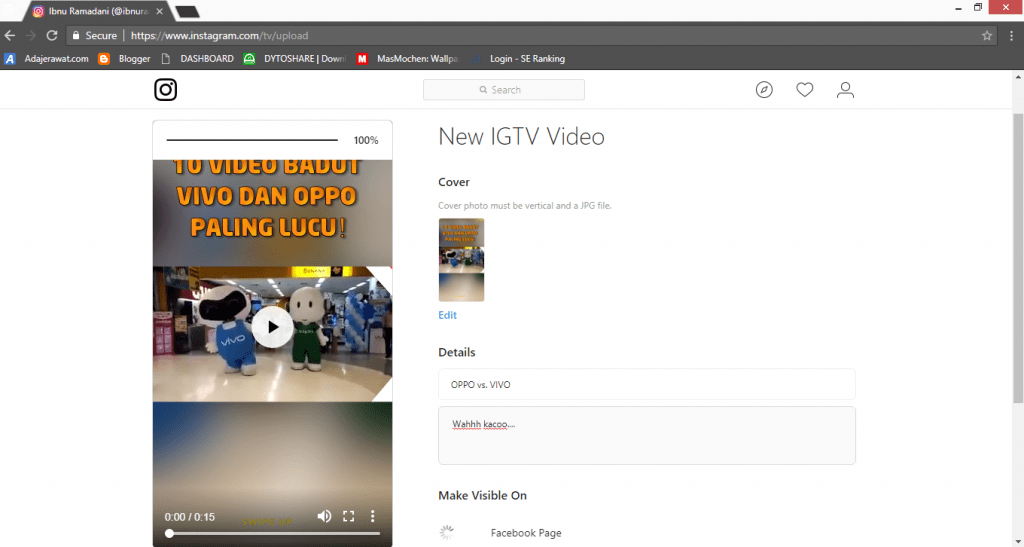This screenshot has height=547, width=1024.
Task: Click the browser forward arrow
Action: (x=31, y=35)
